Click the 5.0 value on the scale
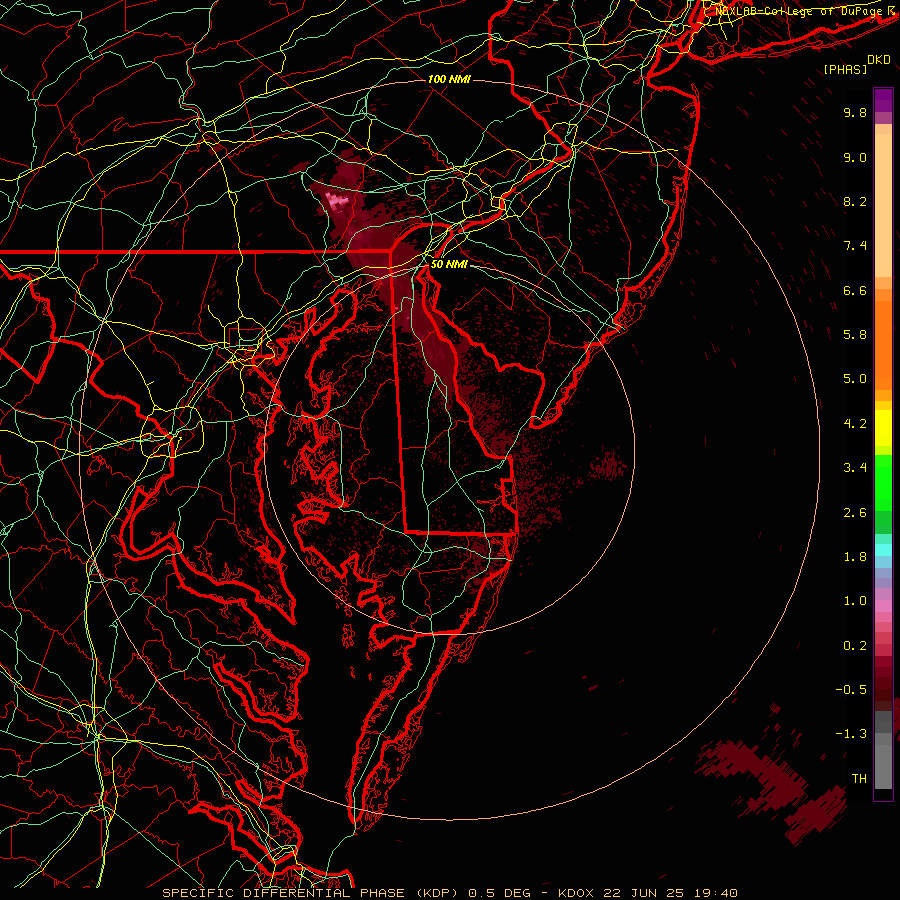This screenshot has height=900, width=900. (855, 379)
